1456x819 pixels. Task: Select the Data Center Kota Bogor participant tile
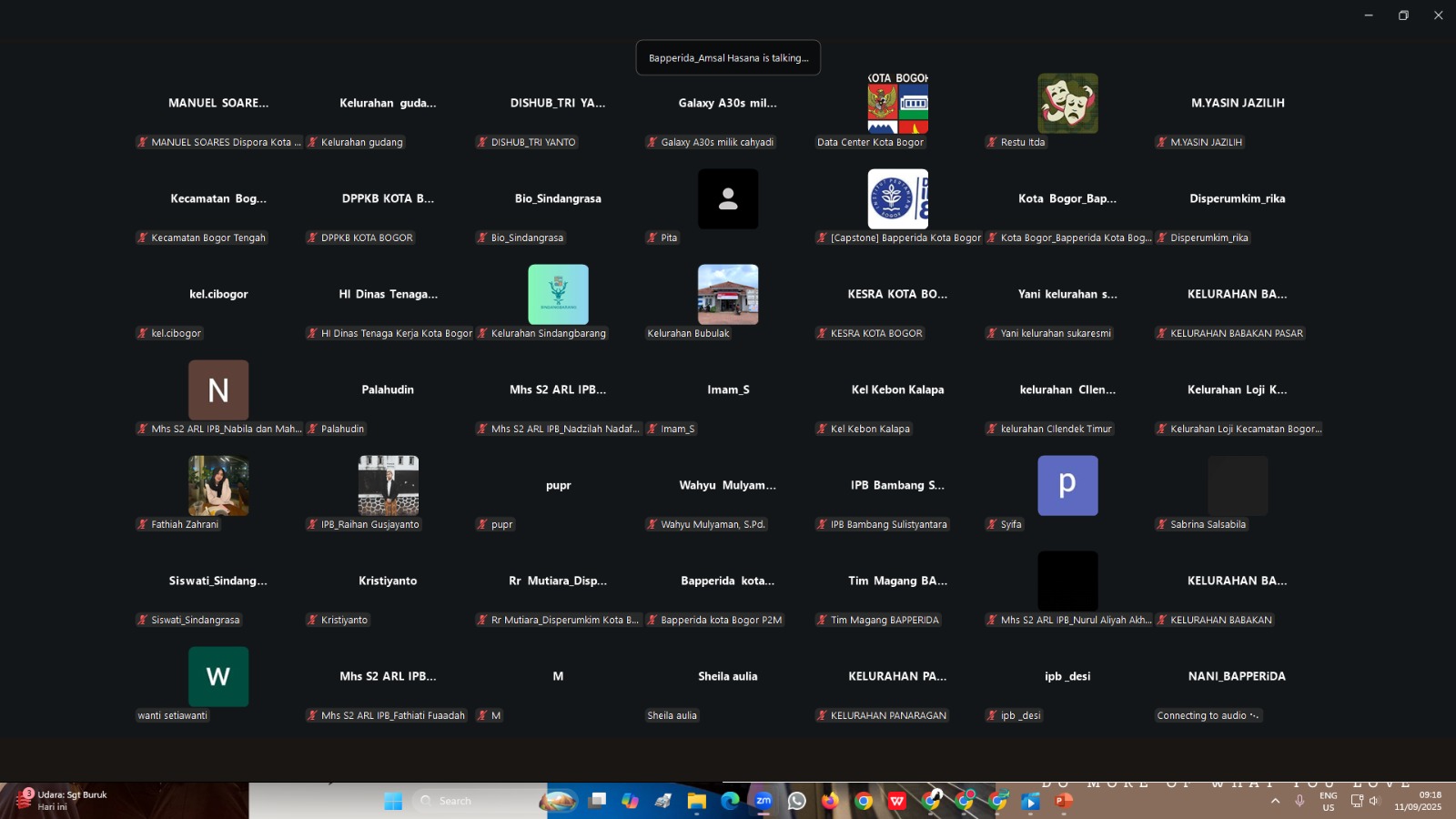point(897,104)
